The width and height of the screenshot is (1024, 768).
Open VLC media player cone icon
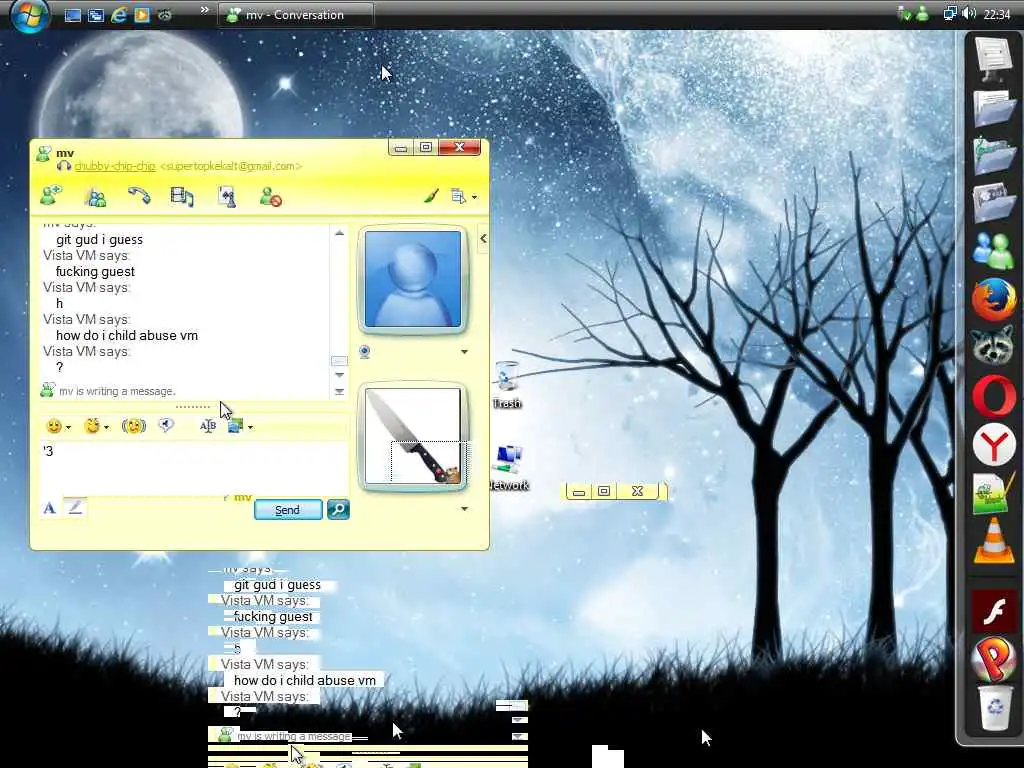tap(993, 541)
